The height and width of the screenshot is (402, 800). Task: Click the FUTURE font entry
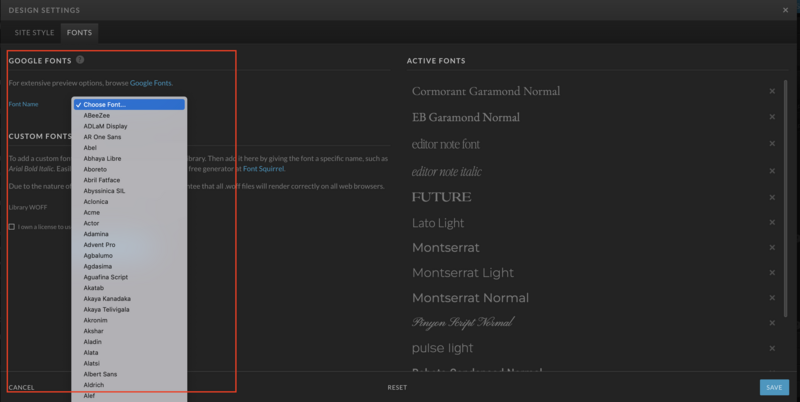pos(441,197)
